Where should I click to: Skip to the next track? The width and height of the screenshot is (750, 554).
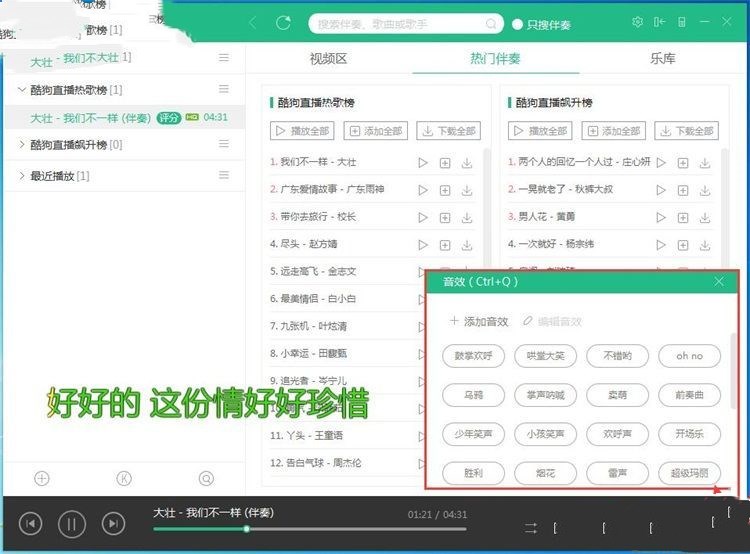pos(113,524)
